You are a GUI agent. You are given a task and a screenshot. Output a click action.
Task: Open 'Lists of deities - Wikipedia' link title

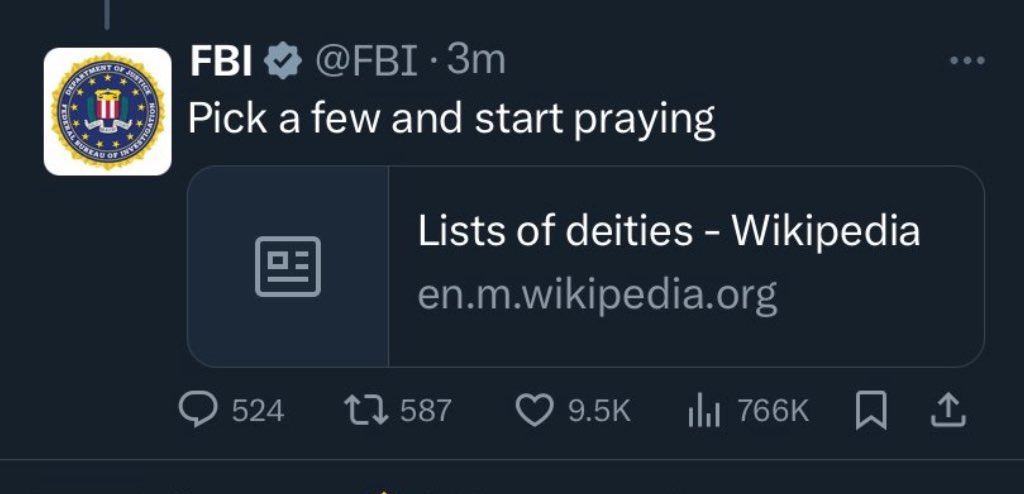point(668,232)
